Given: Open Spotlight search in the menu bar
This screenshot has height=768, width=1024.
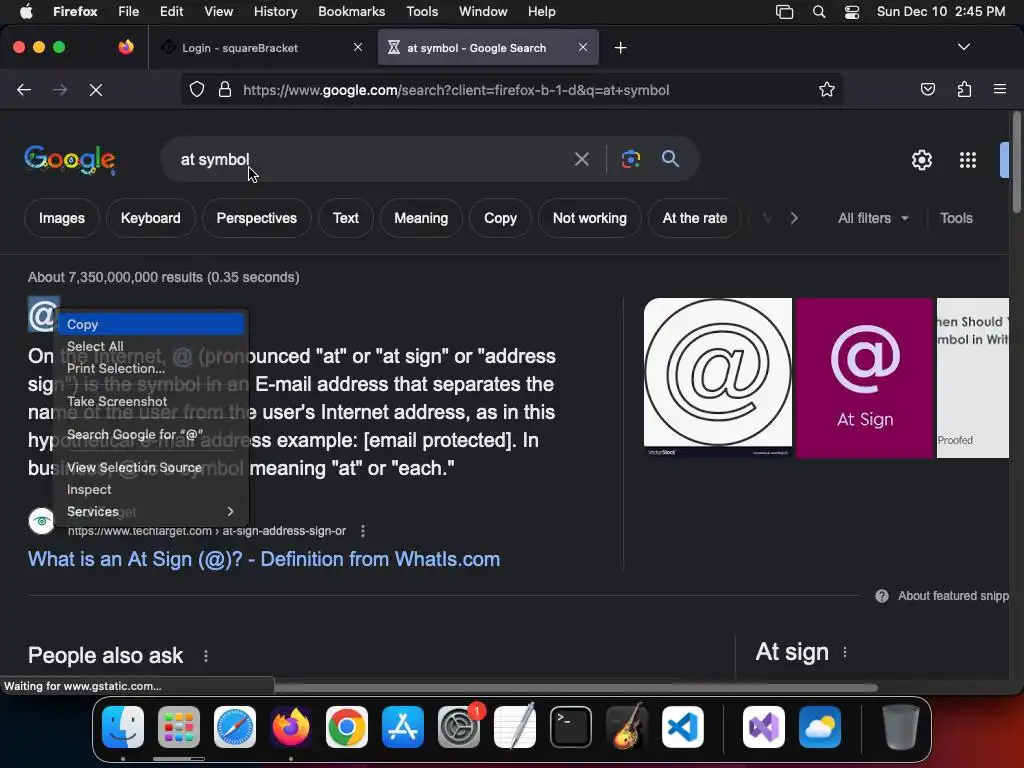Looking at the screenshot, I should (x=819, y=12).
